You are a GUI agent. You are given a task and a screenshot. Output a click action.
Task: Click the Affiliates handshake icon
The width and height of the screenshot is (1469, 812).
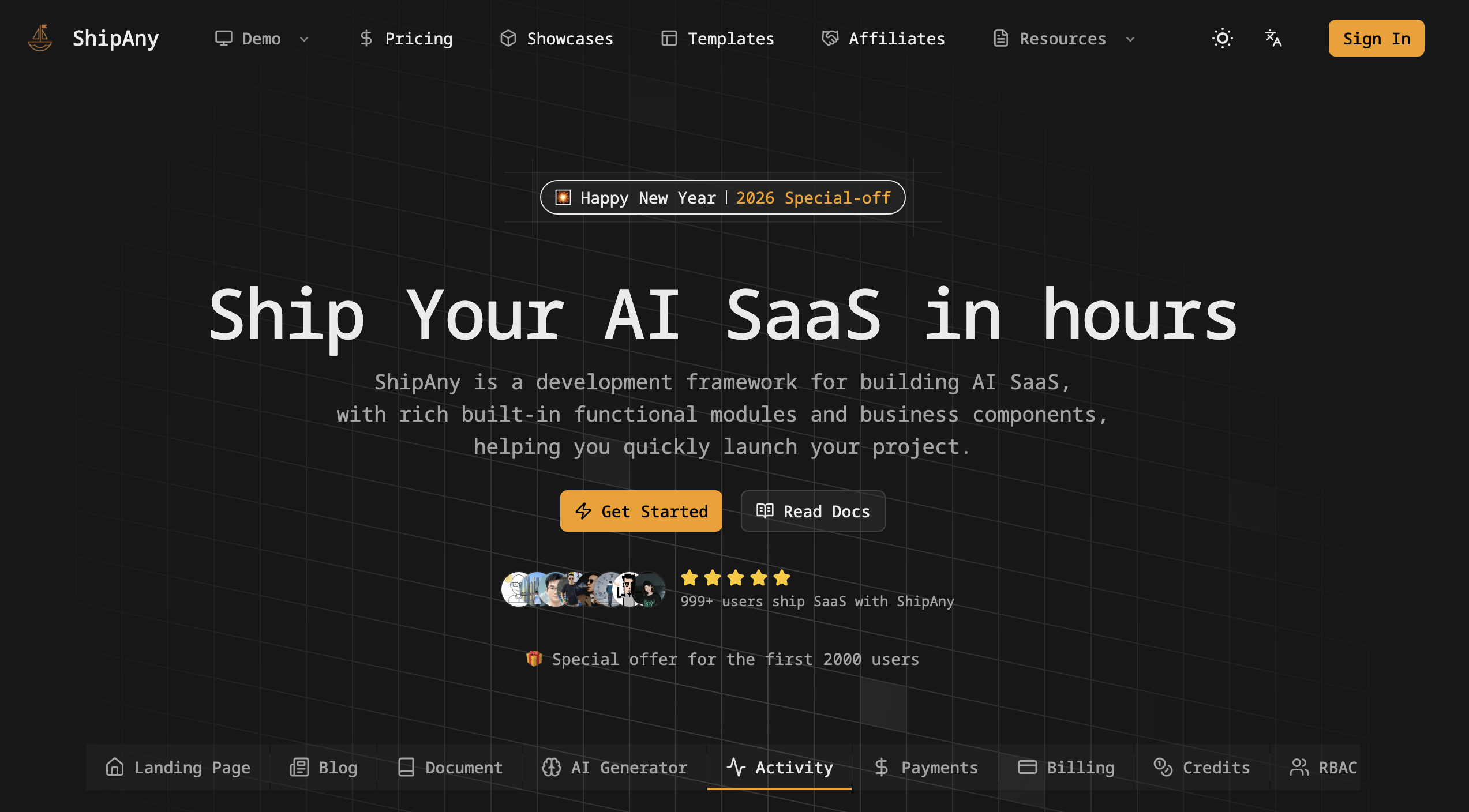(830, 38)
